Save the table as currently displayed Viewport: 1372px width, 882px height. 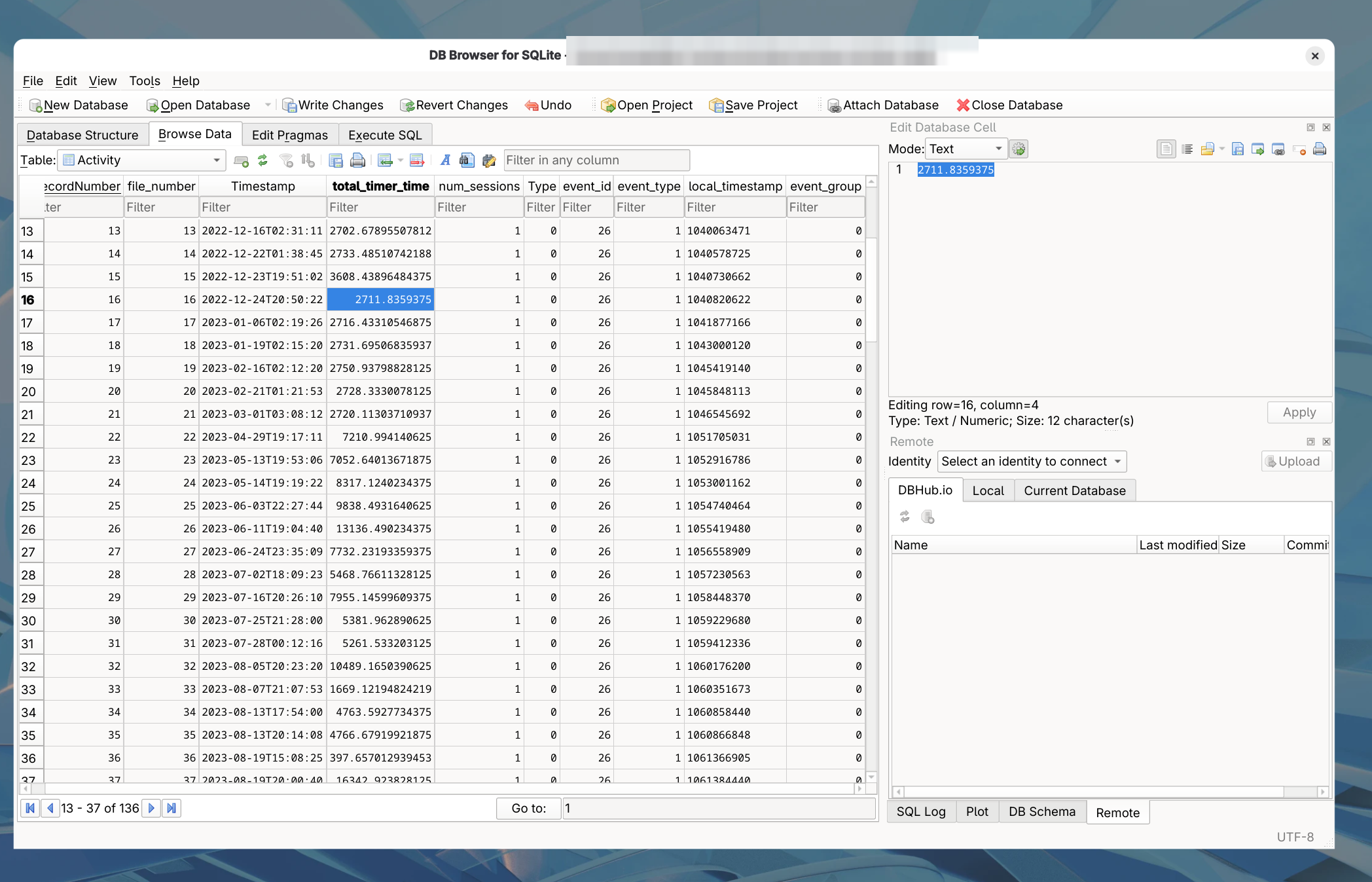click(336, 160)
